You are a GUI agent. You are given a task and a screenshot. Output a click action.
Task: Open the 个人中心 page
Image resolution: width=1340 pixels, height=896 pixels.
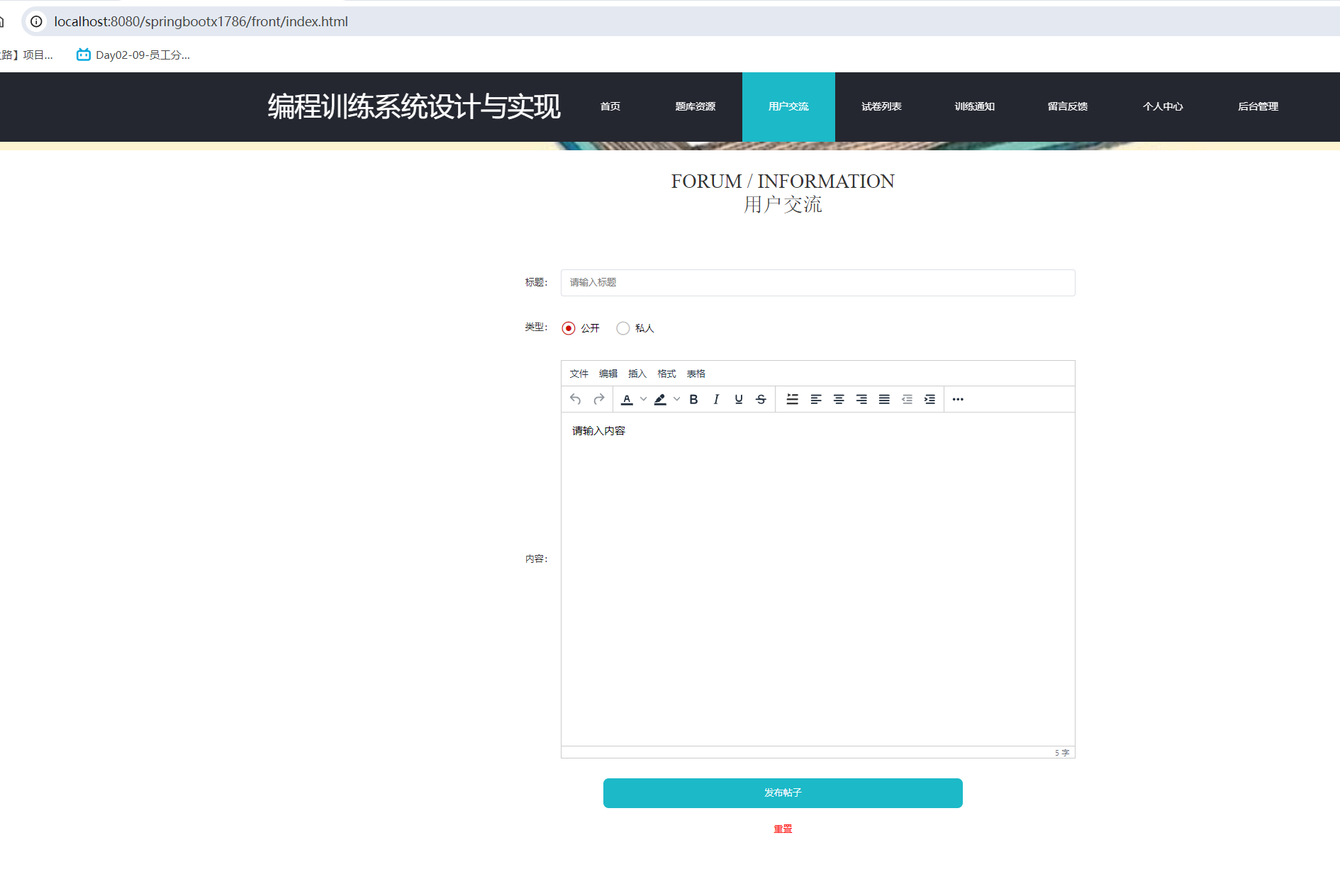(1163, 106)
